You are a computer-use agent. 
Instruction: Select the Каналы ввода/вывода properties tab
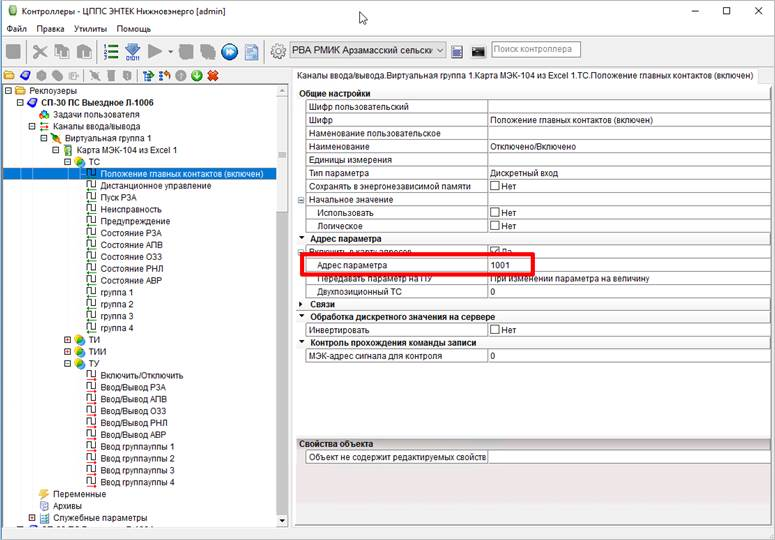[x=525, y=76]
